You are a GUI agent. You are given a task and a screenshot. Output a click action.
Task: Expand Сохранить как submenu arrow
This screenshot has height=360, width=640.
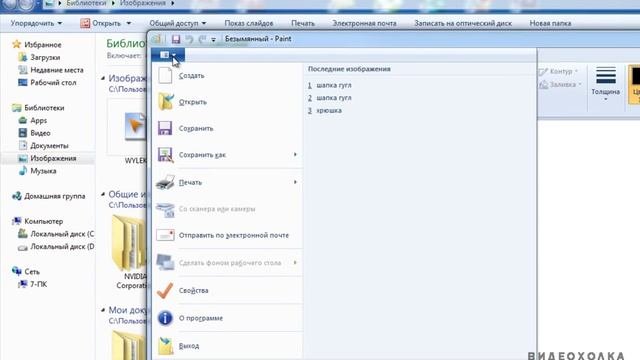coord(295,155)
